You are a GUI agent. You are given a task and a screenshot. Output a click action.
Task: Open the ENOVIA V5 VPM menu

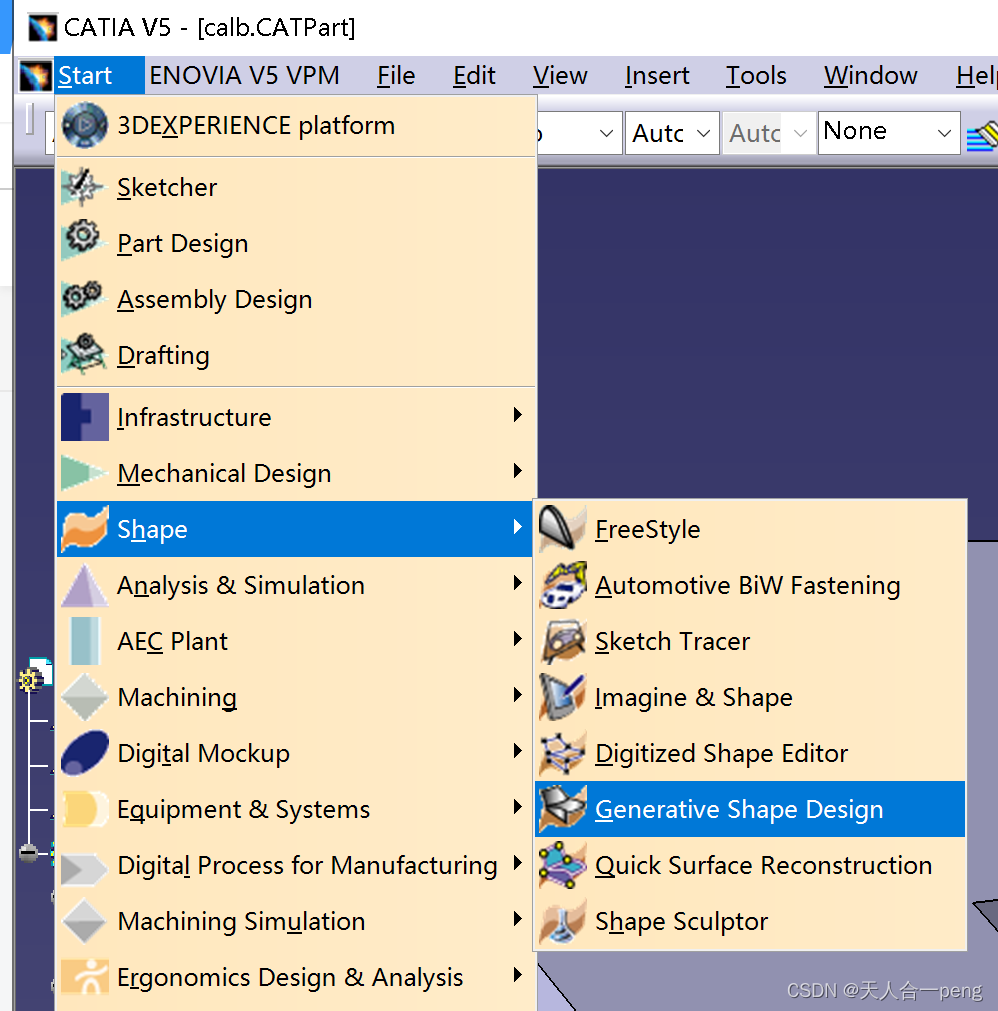tap(244, 75)
